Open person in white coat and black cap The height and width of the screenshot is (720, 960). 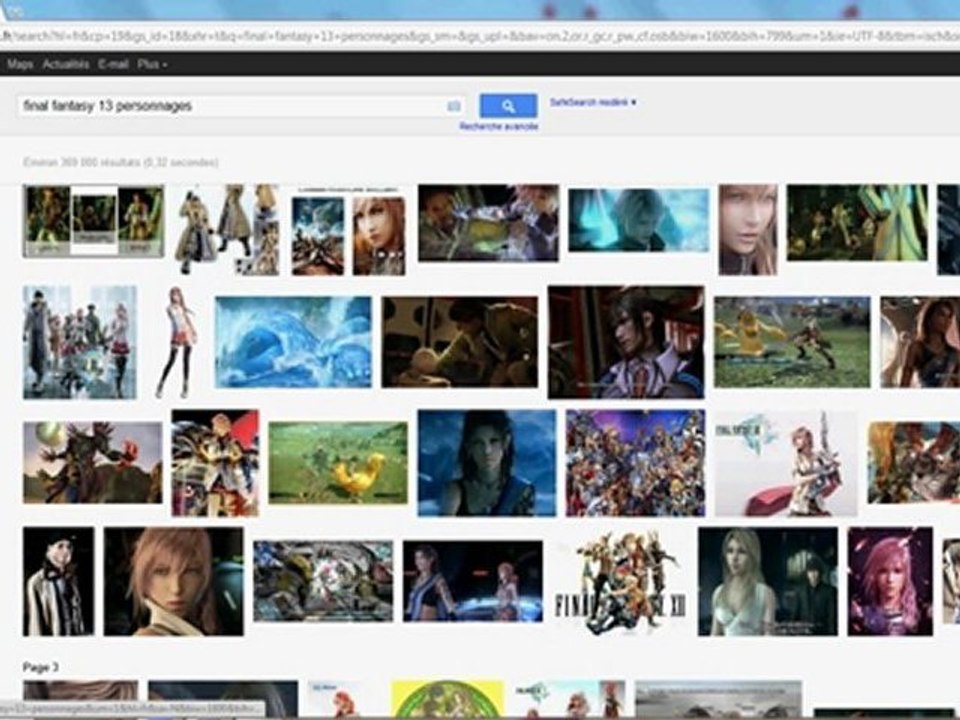click(58, 581)
